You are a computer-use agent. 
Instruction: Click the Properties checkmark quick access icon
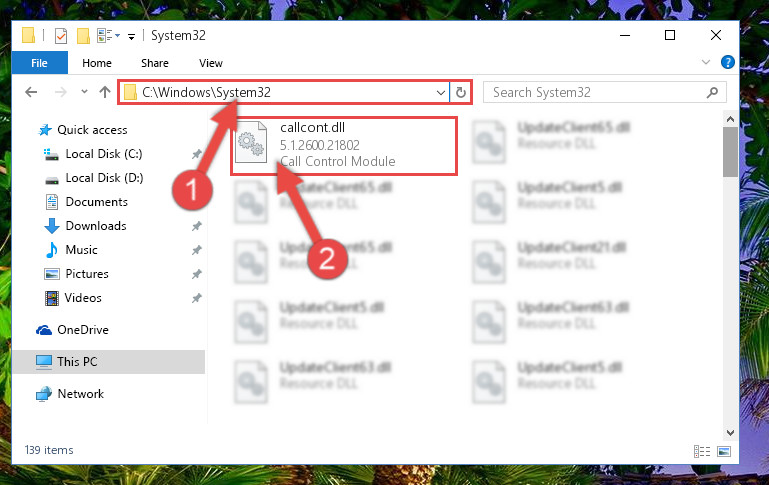(61, 36)
